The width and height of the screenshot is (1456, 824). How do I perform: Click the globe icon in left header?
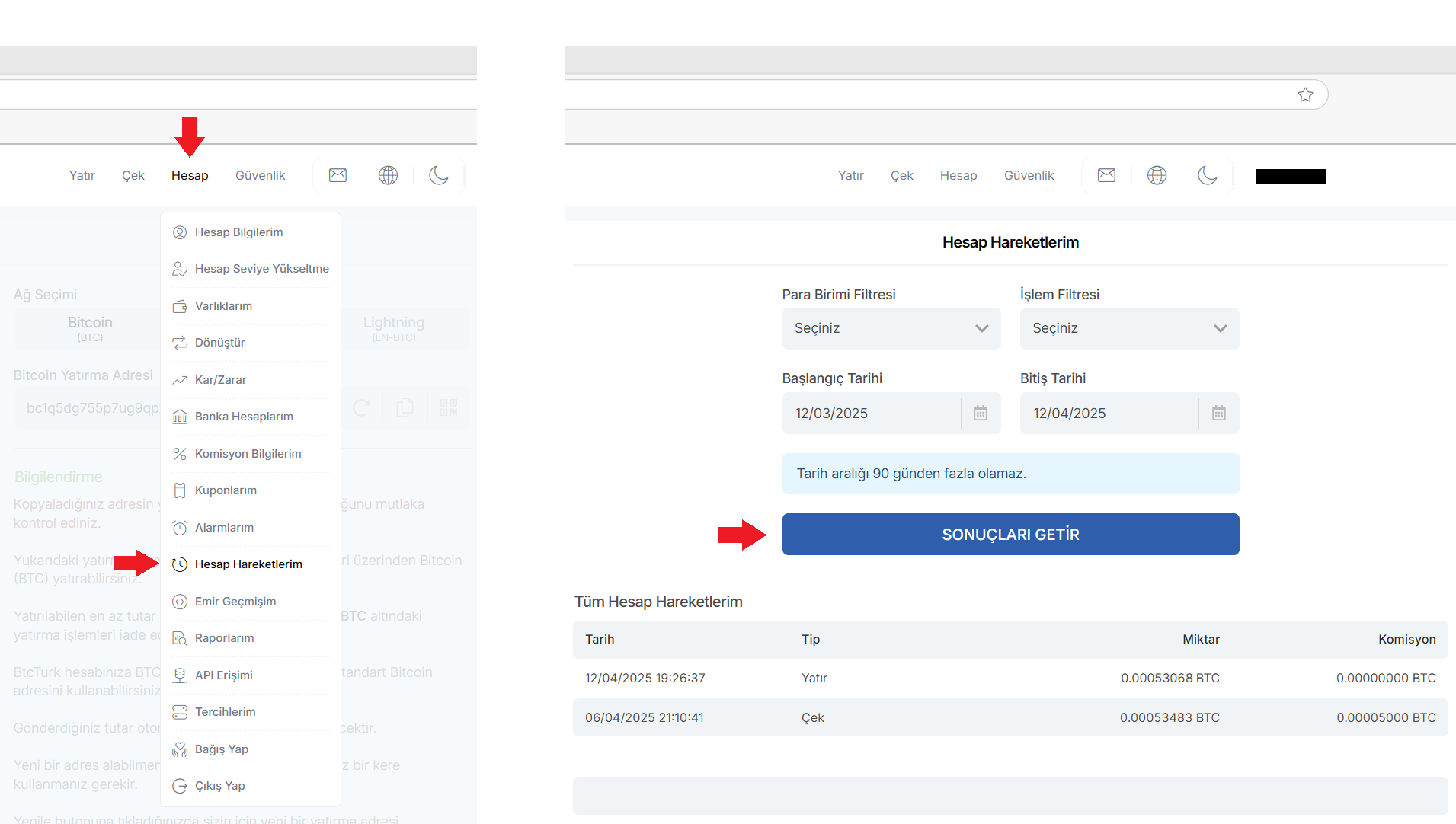pyautogui.click(x=388, y=175)
